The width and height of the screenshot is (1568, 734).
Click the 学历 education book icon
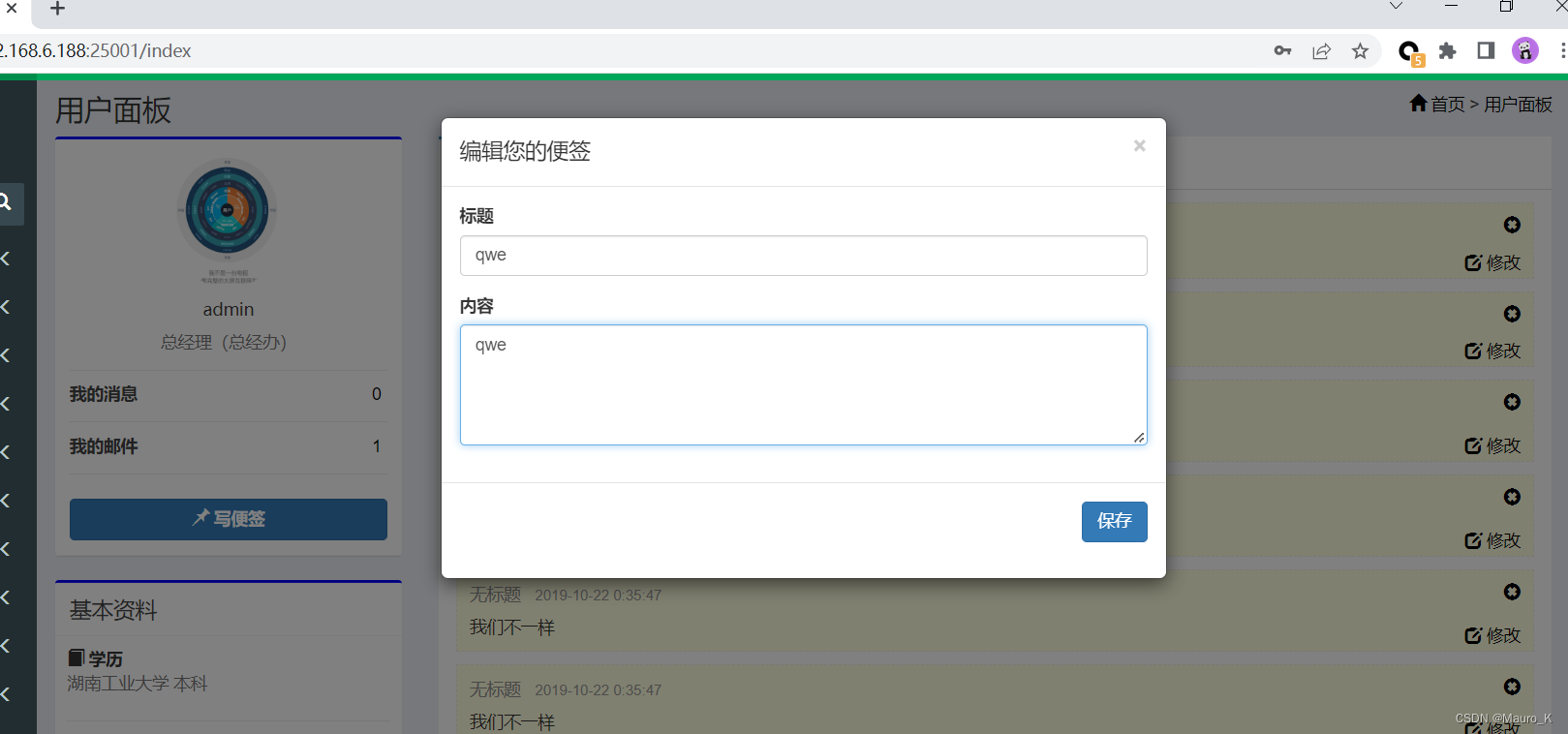click(x=77, y=658)
